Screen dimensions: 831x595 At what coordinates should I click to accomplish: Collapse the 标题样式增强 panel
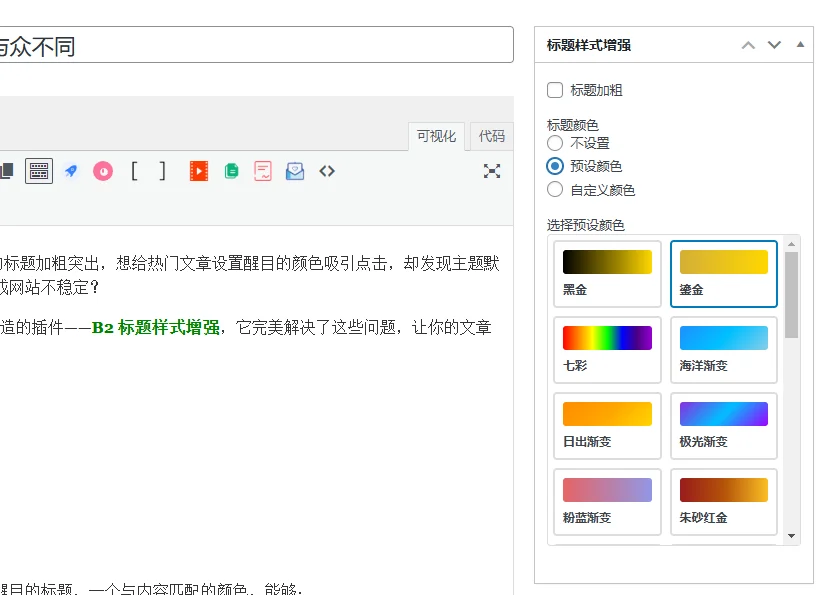coord(800,45)
